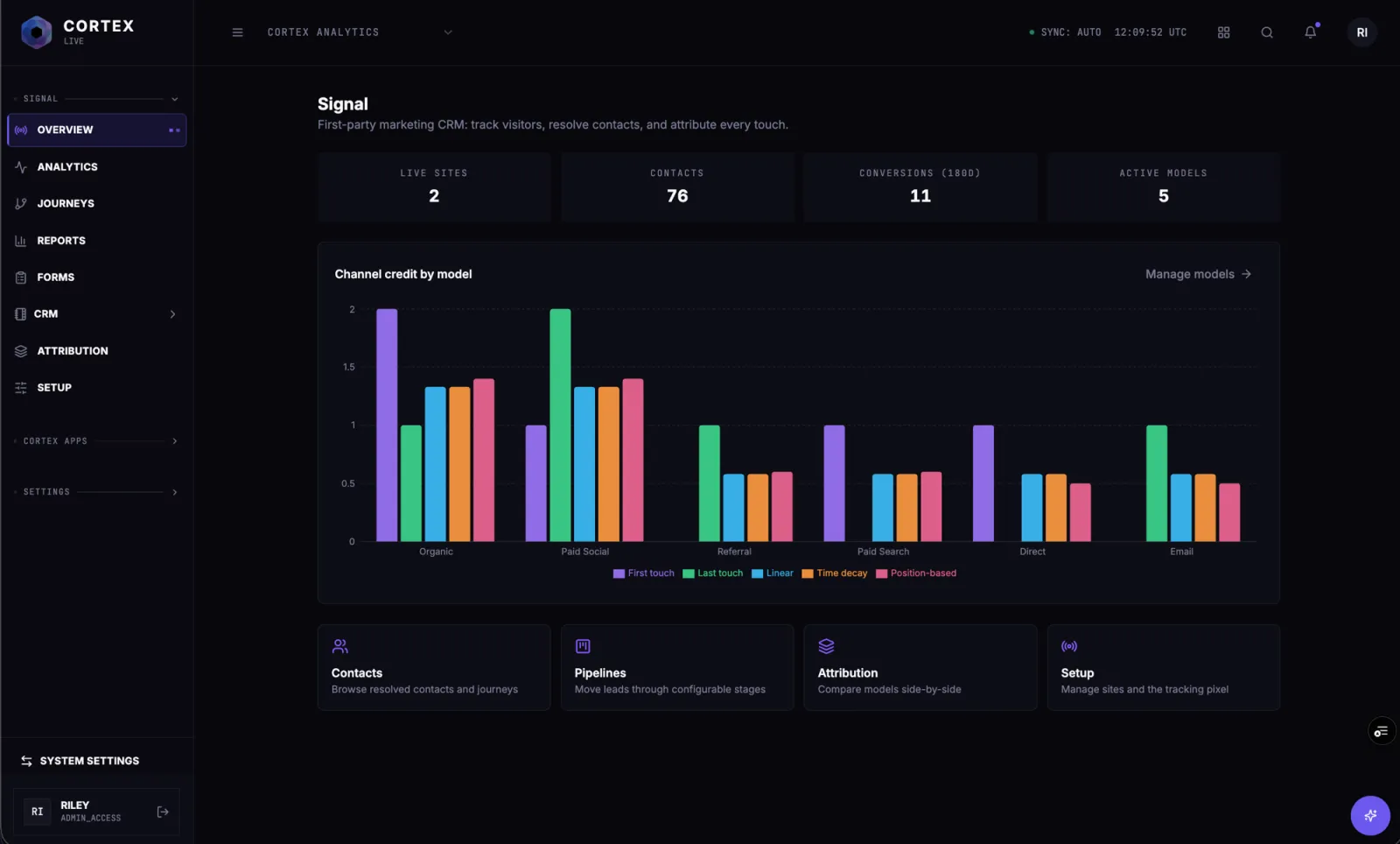Click the Conversions (180D) stat card
Screen dimensions: 1400x844
920,186
